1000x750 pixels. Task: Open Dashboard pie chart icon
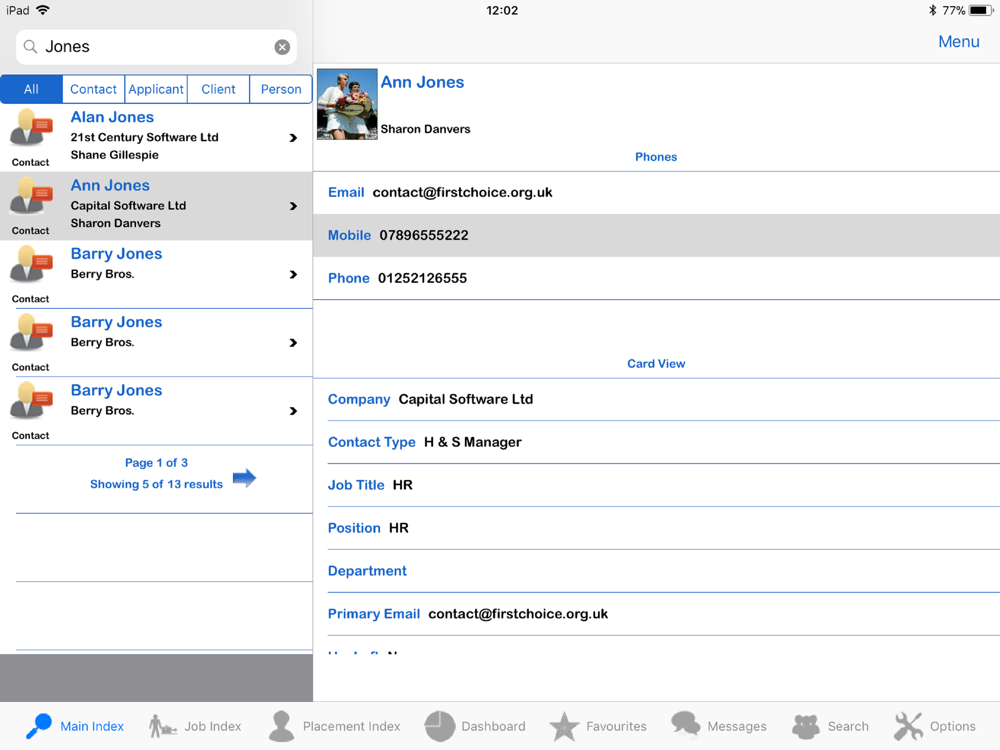(439, 726)
